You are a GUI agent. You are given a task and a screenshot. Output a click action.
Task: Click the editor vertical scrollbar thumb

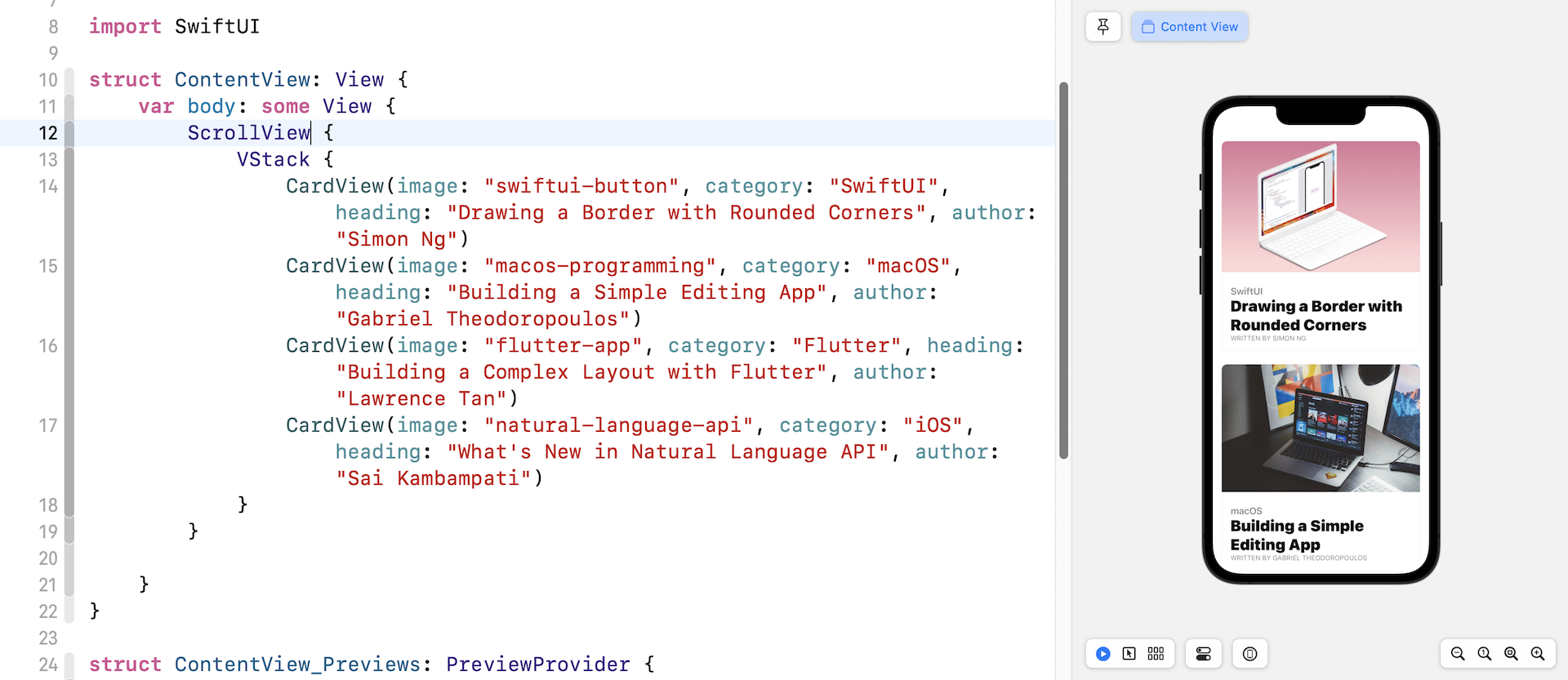[x=1063, y=270]
